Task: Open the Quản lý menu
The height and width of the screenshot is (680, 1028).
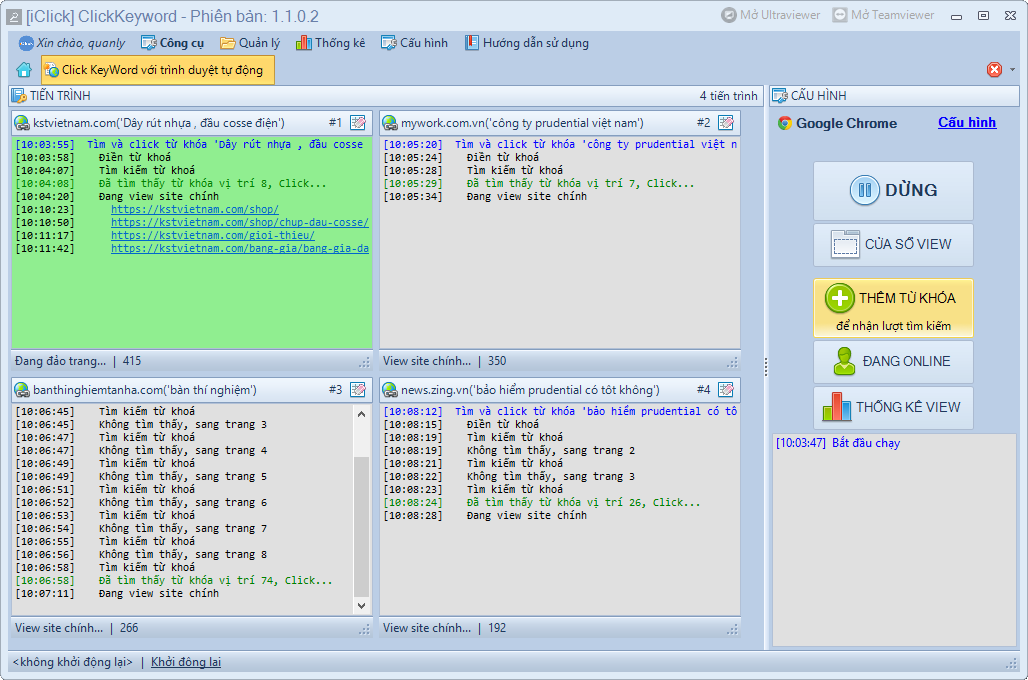Action: point(250,43)
